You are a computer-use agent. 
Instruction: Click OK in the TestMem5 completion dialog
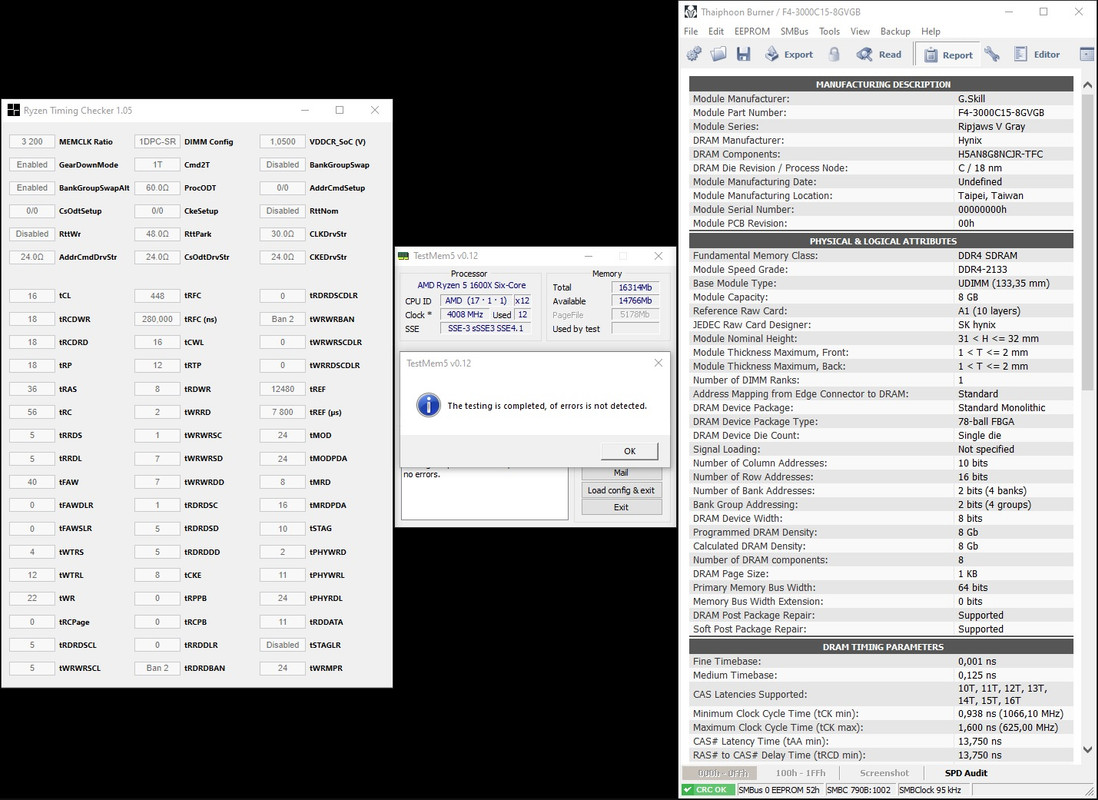pyautogui.click(x=630, y=451)
